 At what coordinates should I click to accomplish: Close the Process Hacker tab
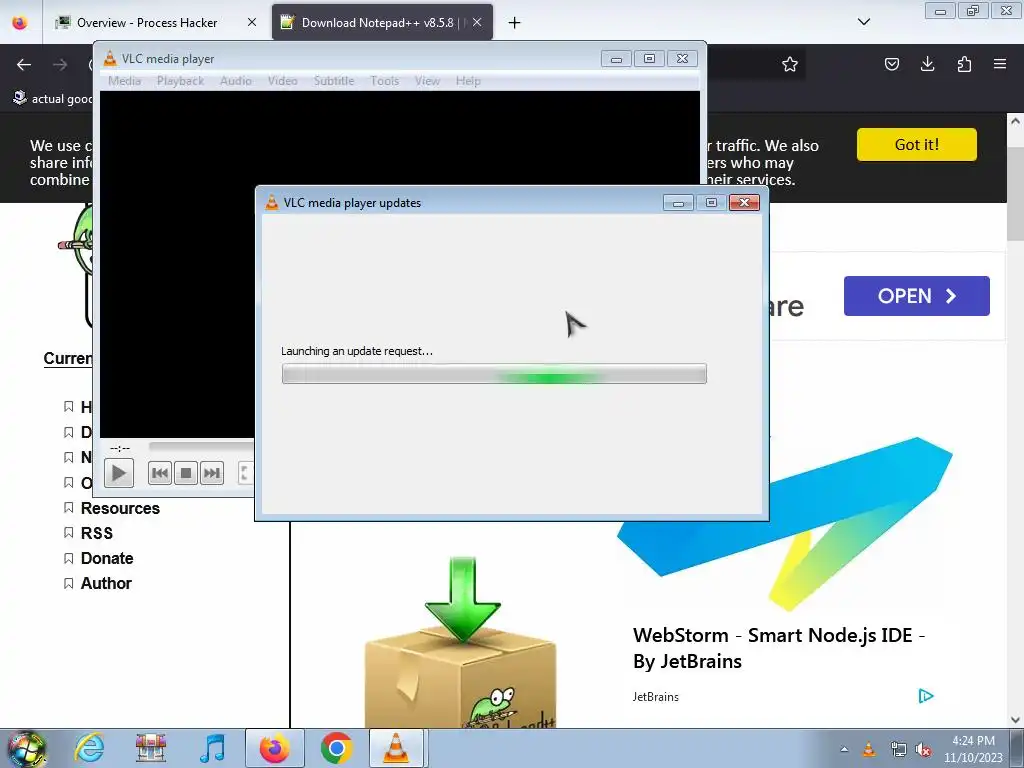[x=251, y=22]
